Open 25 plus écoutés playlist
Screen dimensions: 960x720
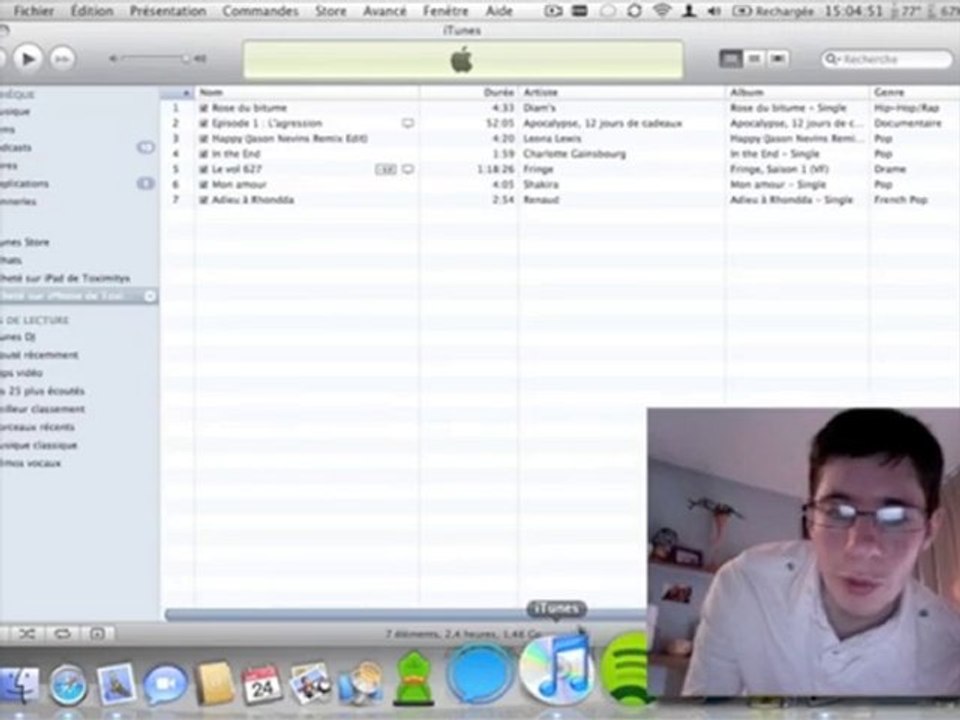coord(42,391)
